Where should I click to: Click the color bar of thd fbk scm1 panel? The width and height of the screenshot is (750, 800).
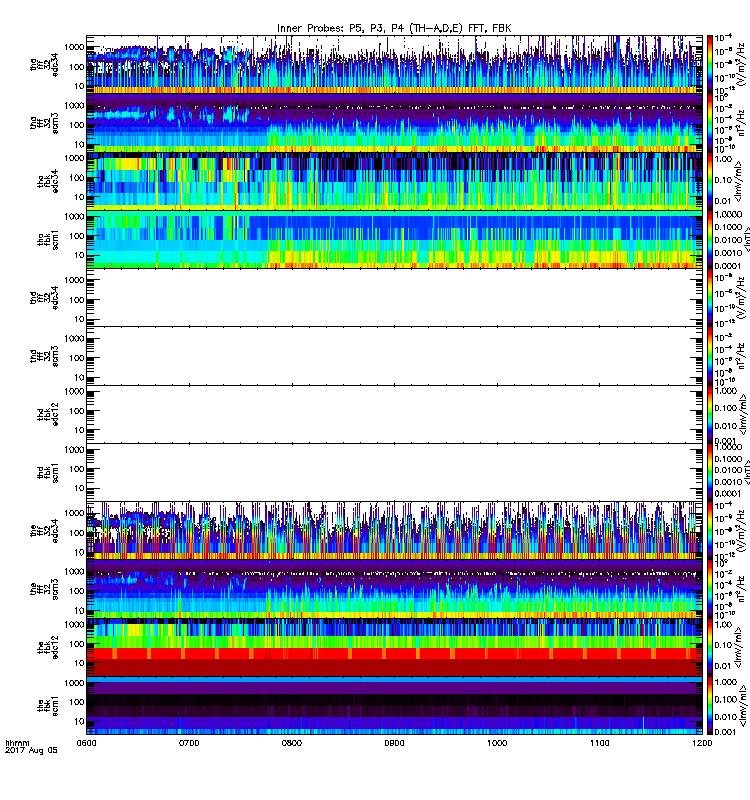pyautogui.click(x=710, y=472)
